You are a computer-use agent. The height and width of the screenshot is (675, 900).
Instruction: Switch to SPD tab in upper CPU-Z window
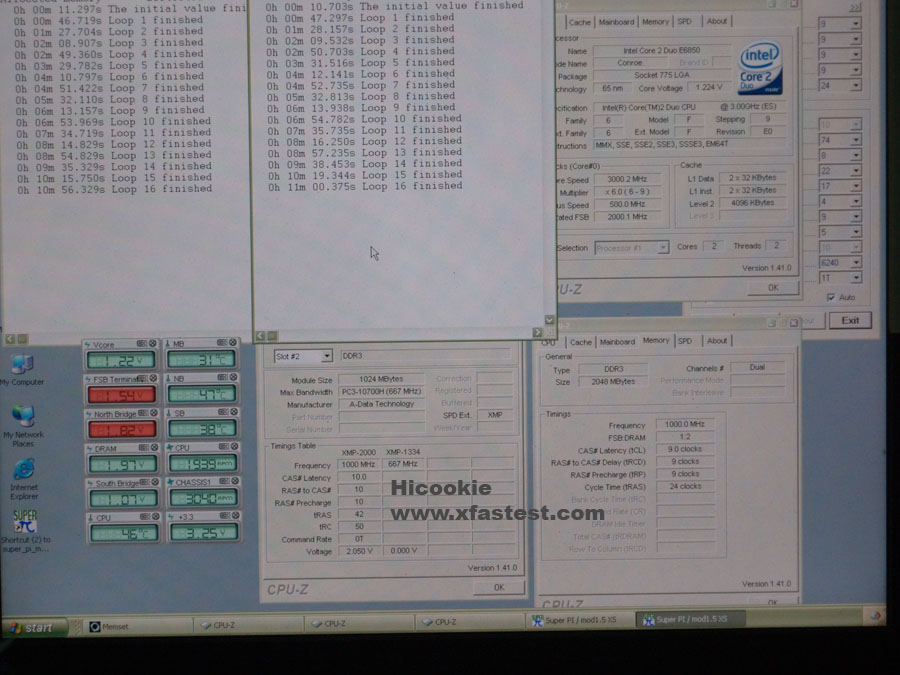pyautogui.click(x=684, y=21)
